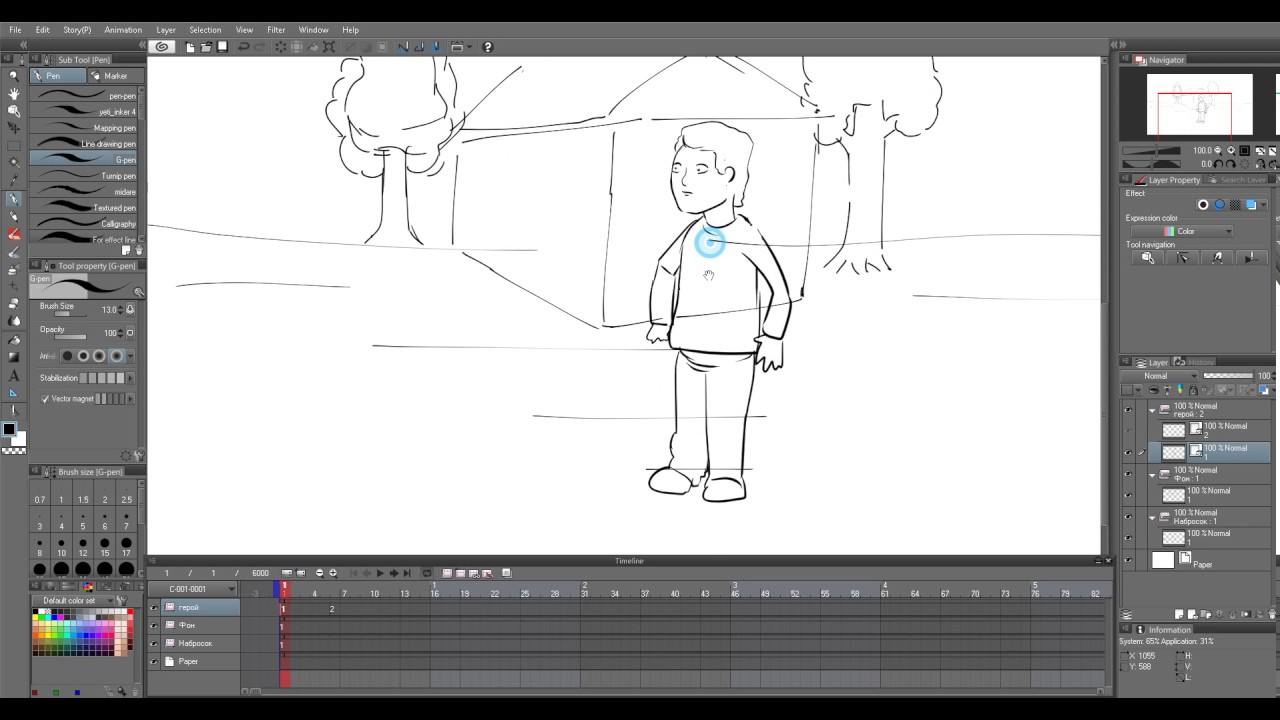Select the rectangle Selection tool

coord(13,146)
